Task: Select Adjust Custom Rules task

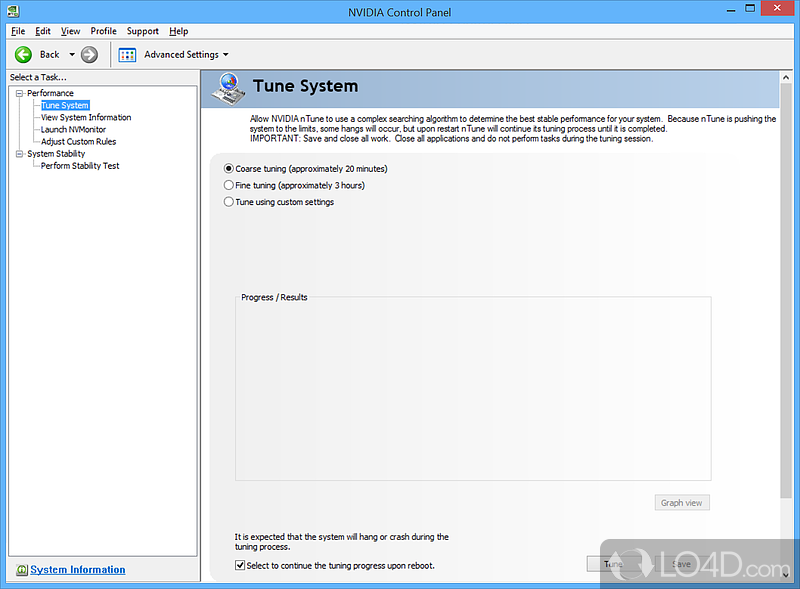Action: pos(79,141)
